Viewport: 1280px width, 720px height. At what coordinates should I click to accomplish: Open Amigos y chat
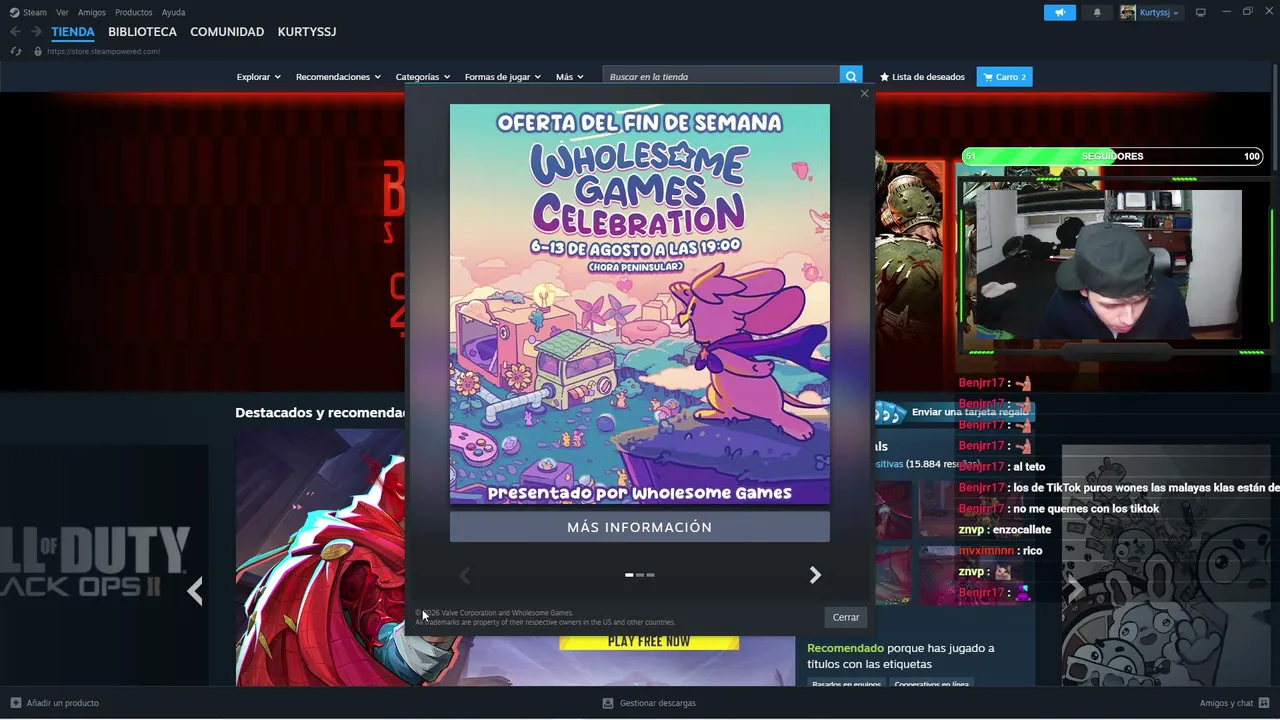click(x=1234, y=703)
